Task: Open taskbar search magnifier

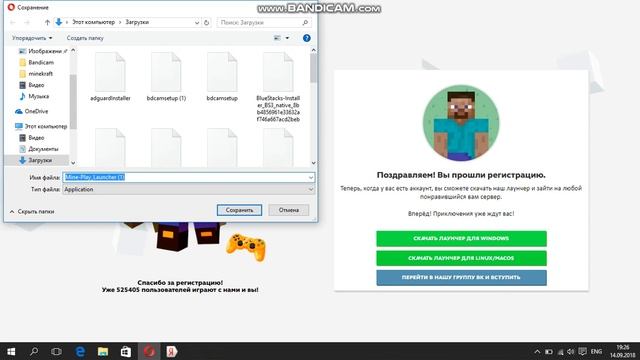Action: tap(34, 351)
